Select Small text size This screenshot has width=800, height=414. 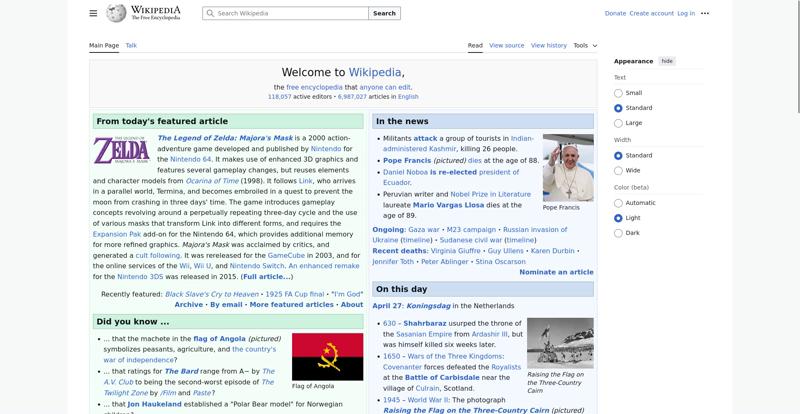tap(618, 93)
